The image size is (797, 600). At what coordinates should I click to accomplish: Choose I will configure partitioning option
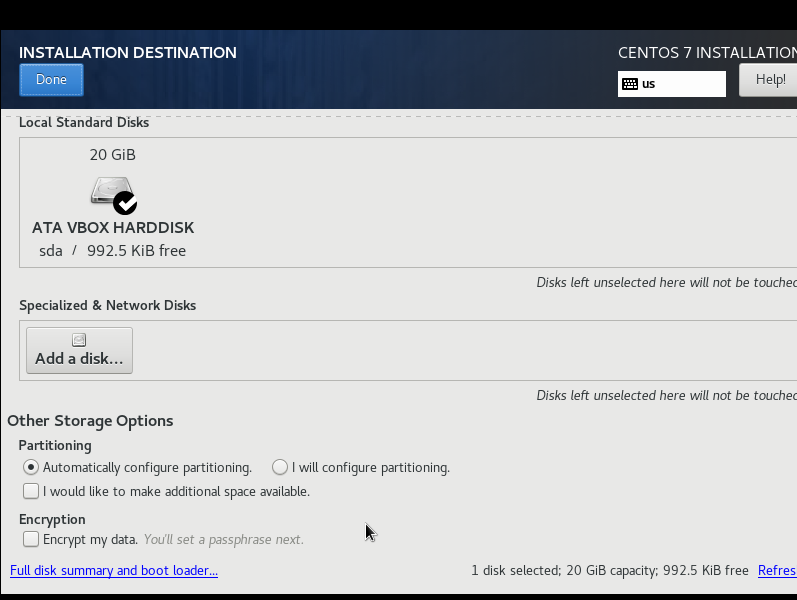pos(280,467)
